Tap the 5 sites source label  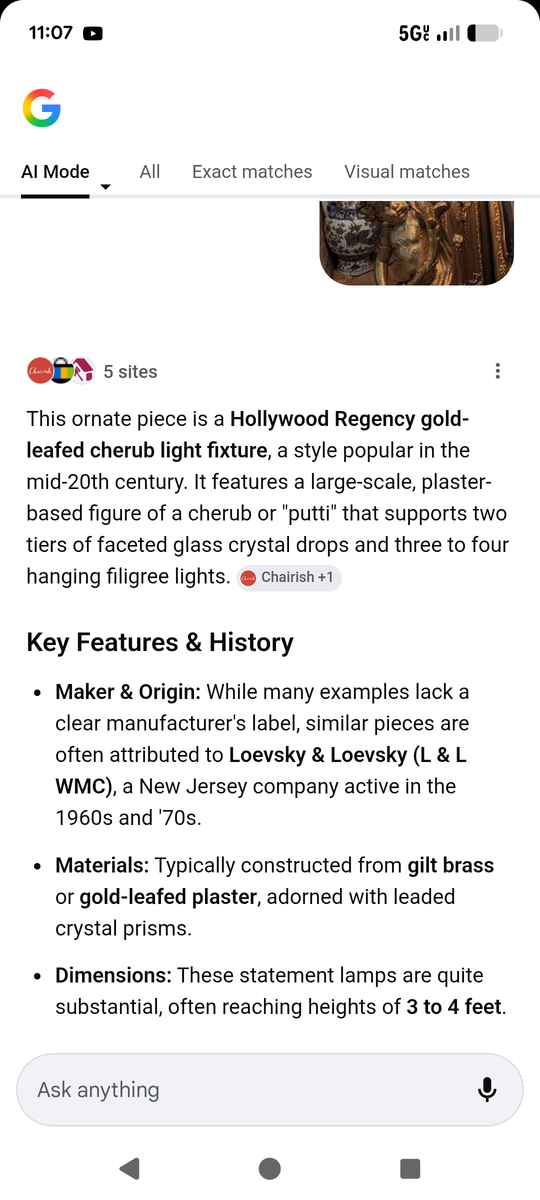pos(131,372)
